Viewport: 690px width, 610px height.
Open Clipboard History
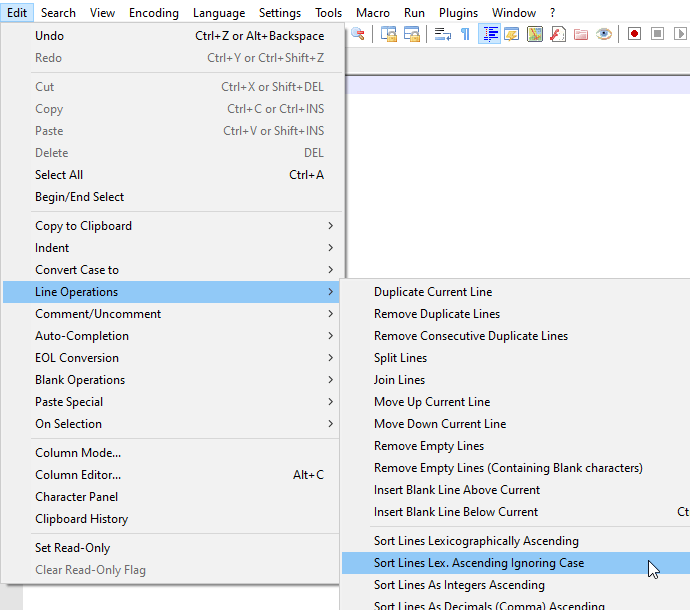pos(171,519)
